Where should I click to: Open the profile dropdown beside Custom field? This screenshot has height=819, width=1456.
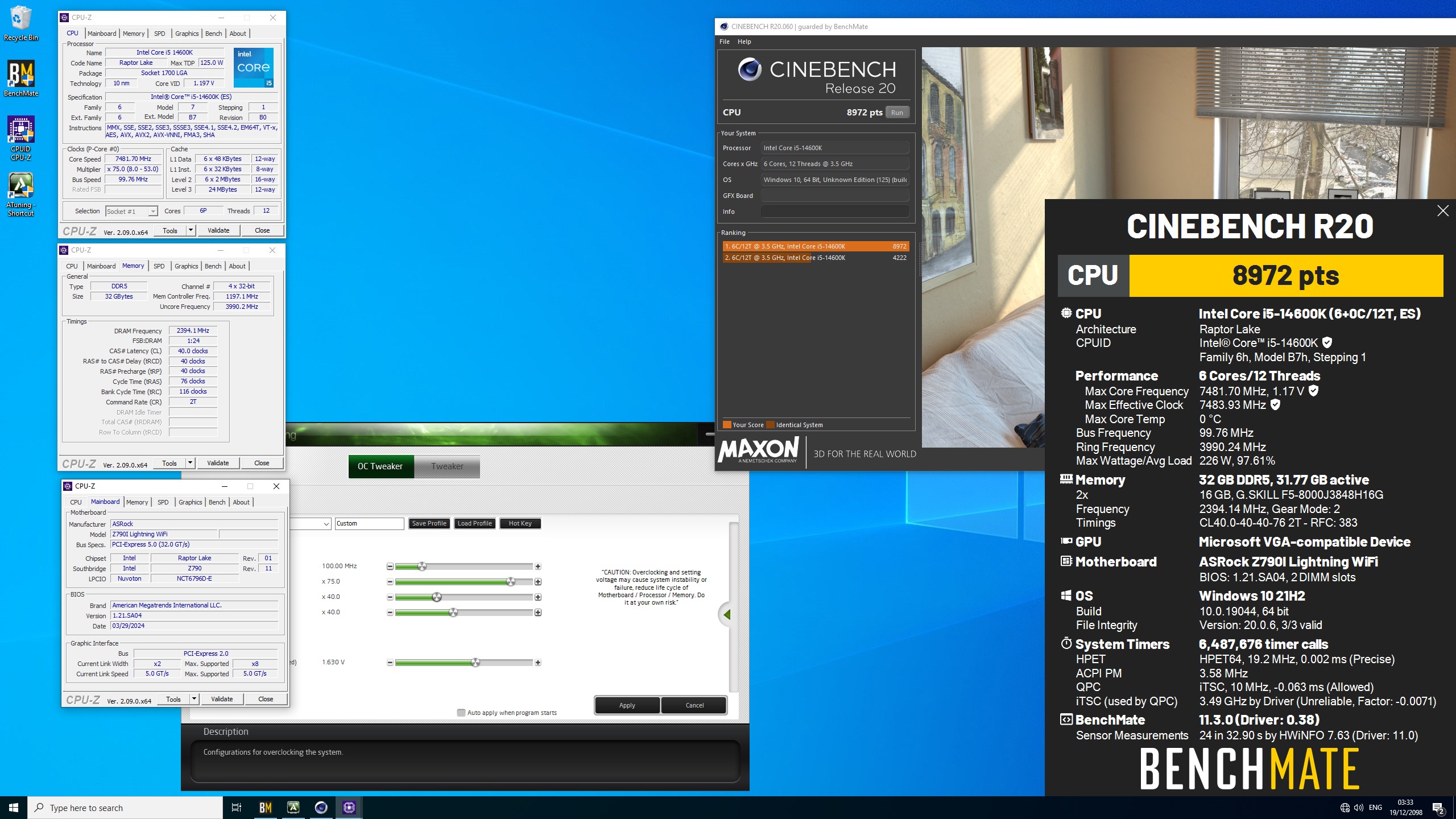pyautogui.click(x=326, y=524)
